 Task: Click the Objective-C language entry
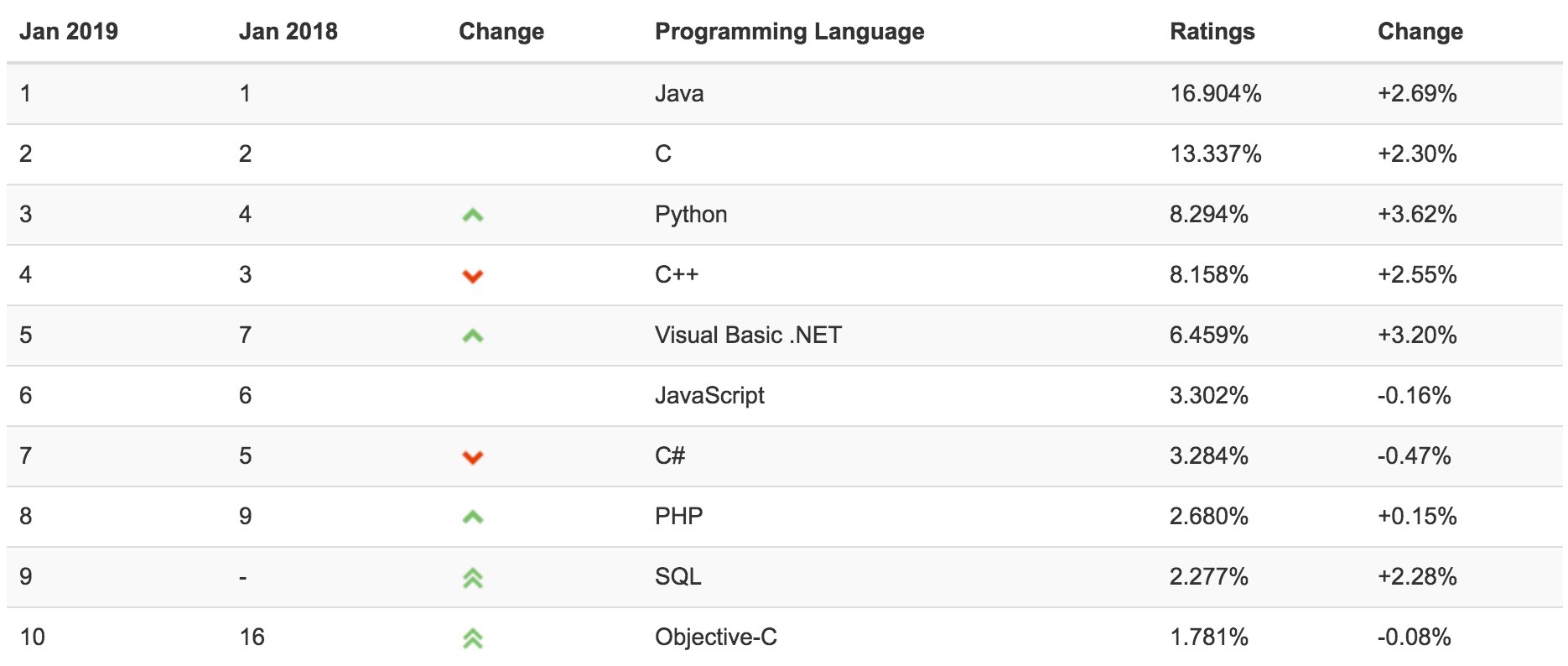(716, 637)
